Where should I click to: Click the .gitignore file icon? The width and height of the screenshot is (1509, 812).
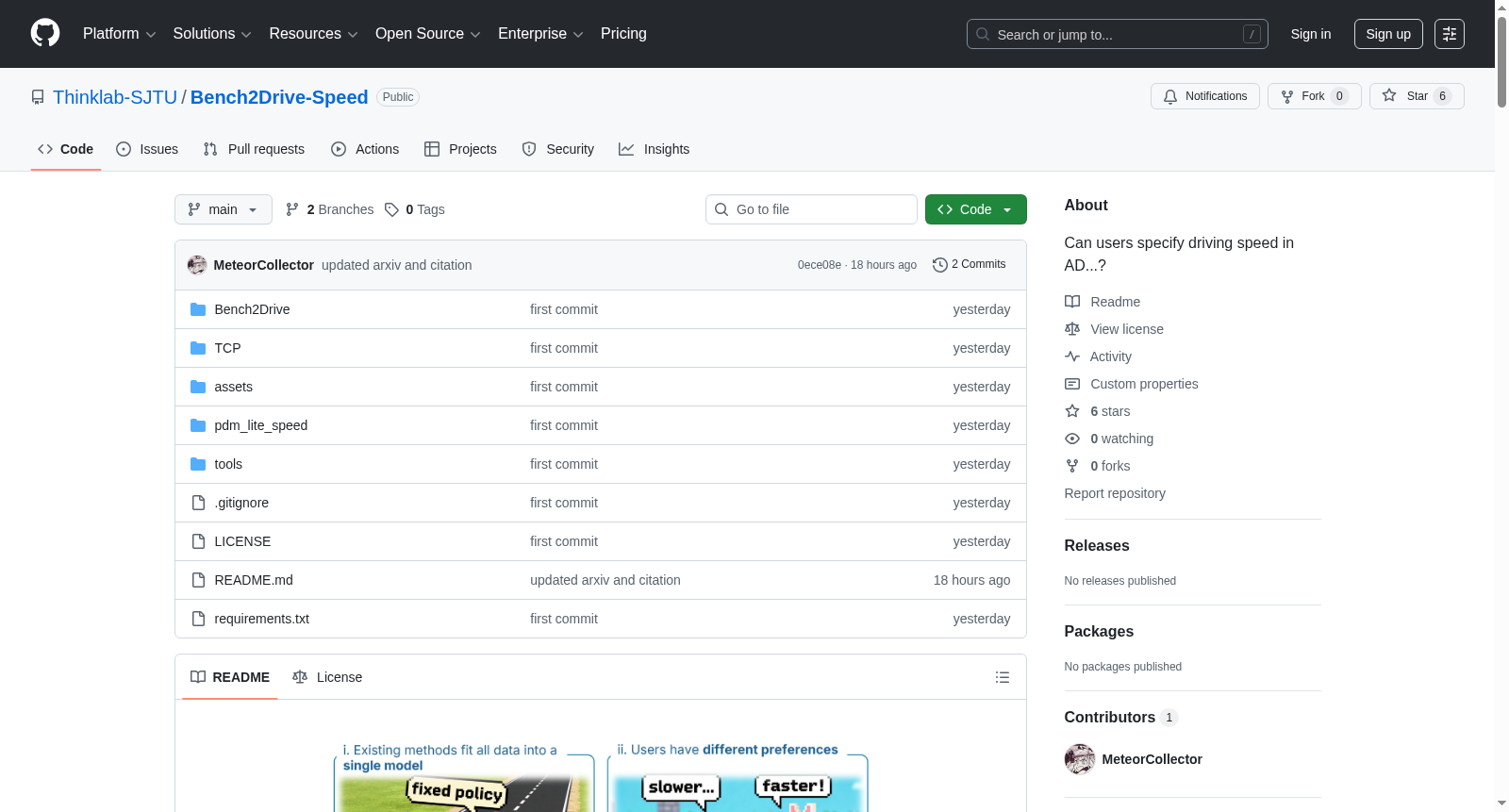click(x=198, y=503)
